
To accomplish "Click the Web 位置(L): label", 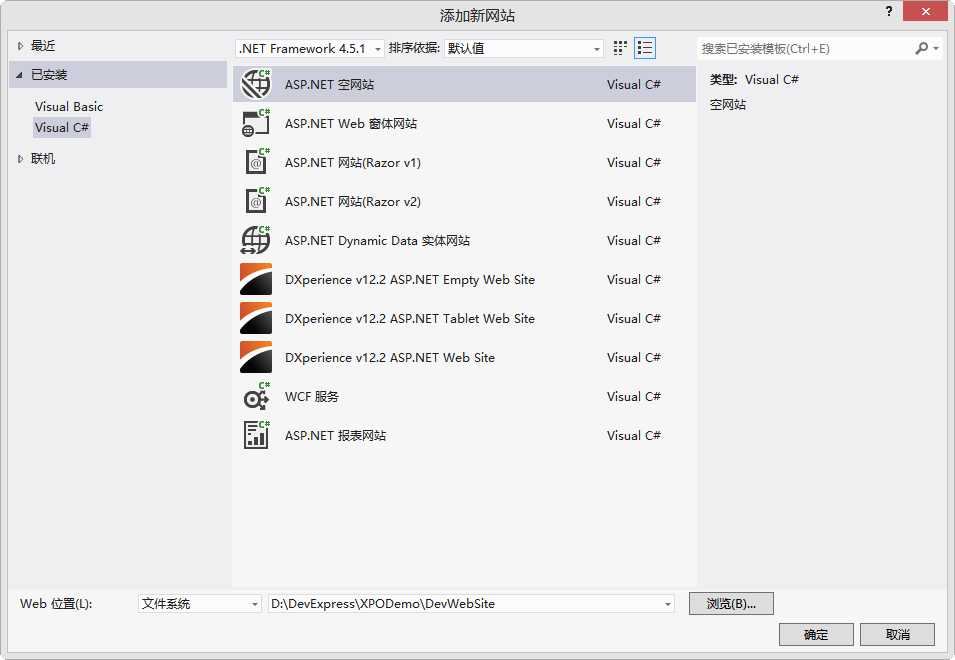I will 56,603.
